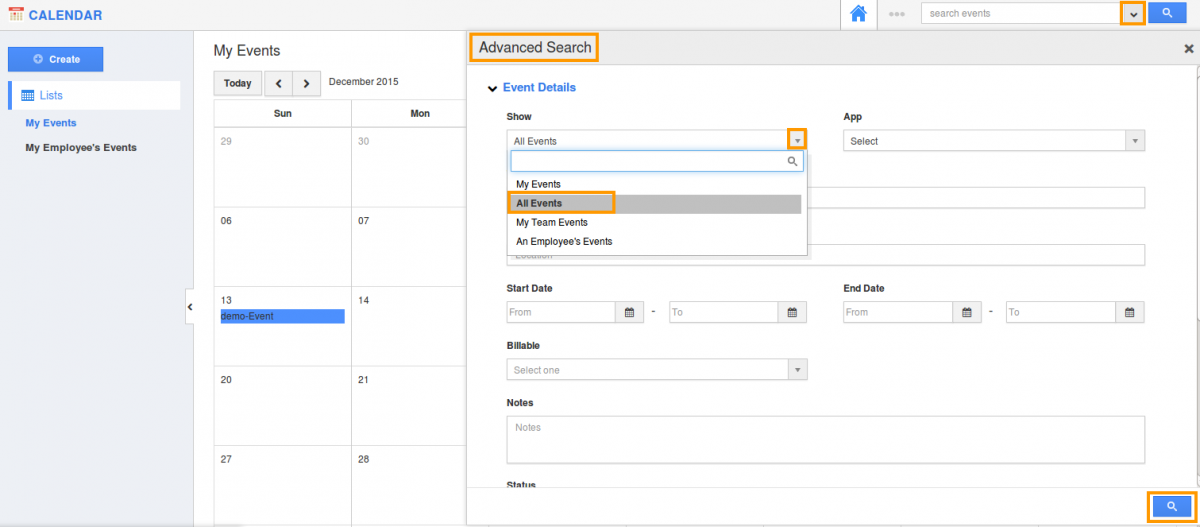Close the Advanced Search panel

coord(1188,48)
